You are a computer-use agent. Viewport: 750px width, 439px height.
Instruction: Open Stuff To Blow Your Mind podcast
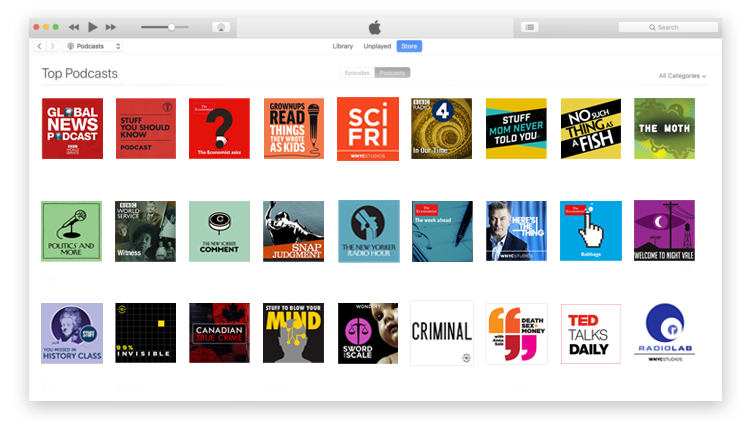coord(293,333)
